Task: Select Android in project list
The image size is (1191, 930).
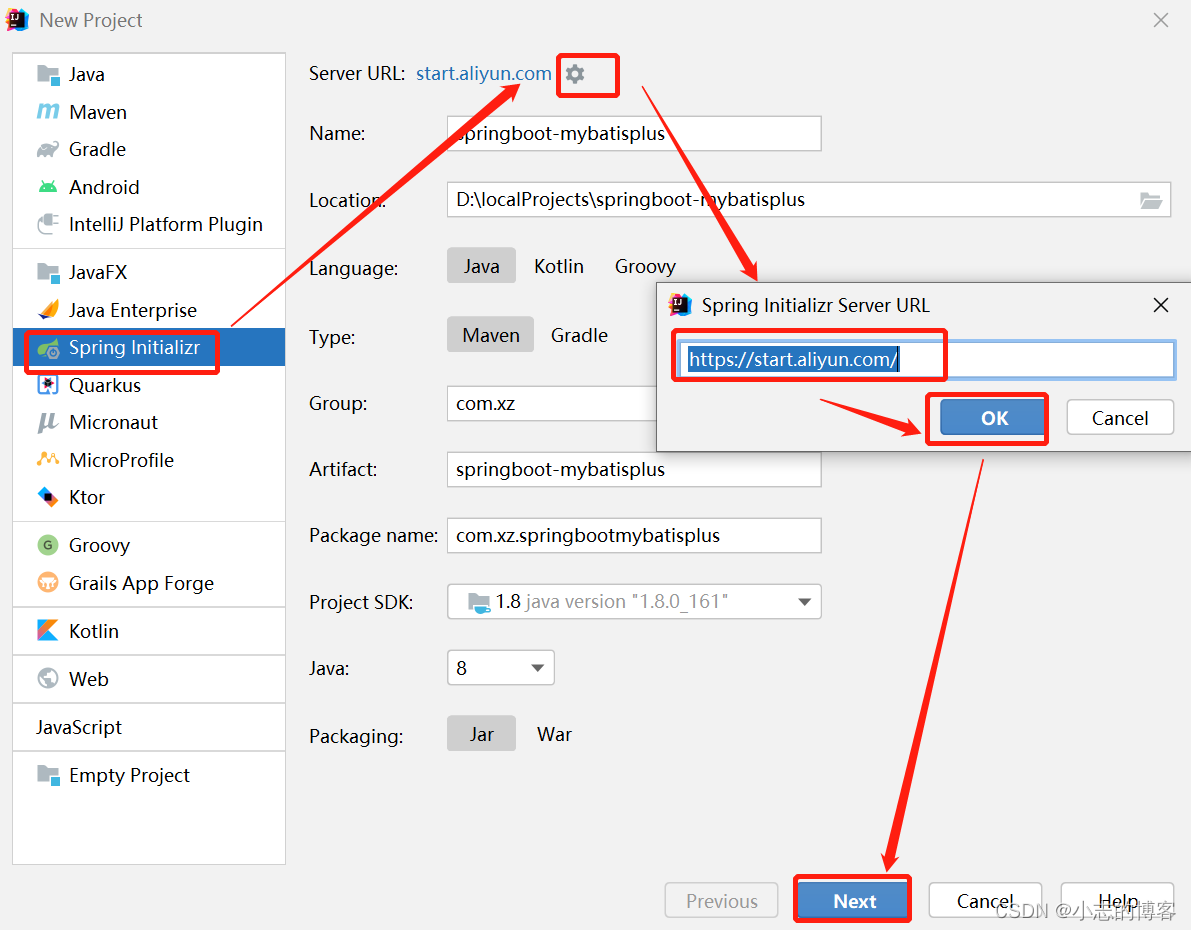Action: point(149,187)
